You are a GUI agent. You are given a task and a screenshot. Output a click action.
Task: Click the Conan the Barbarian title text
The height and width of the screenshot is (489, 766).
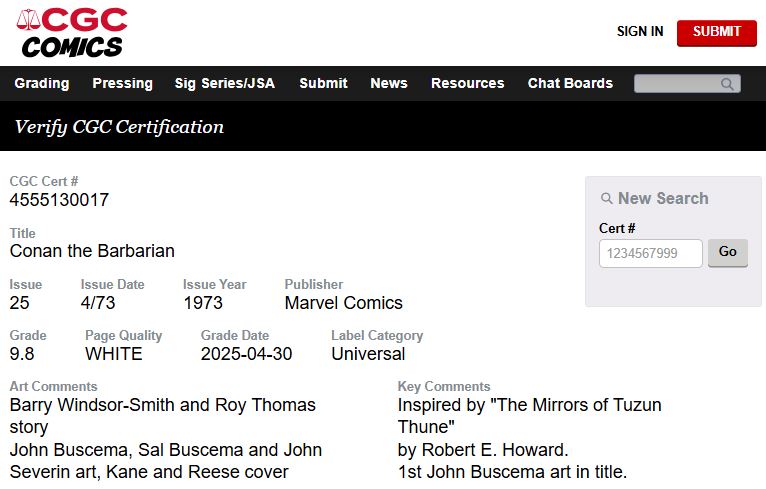(x=92, y=251)
